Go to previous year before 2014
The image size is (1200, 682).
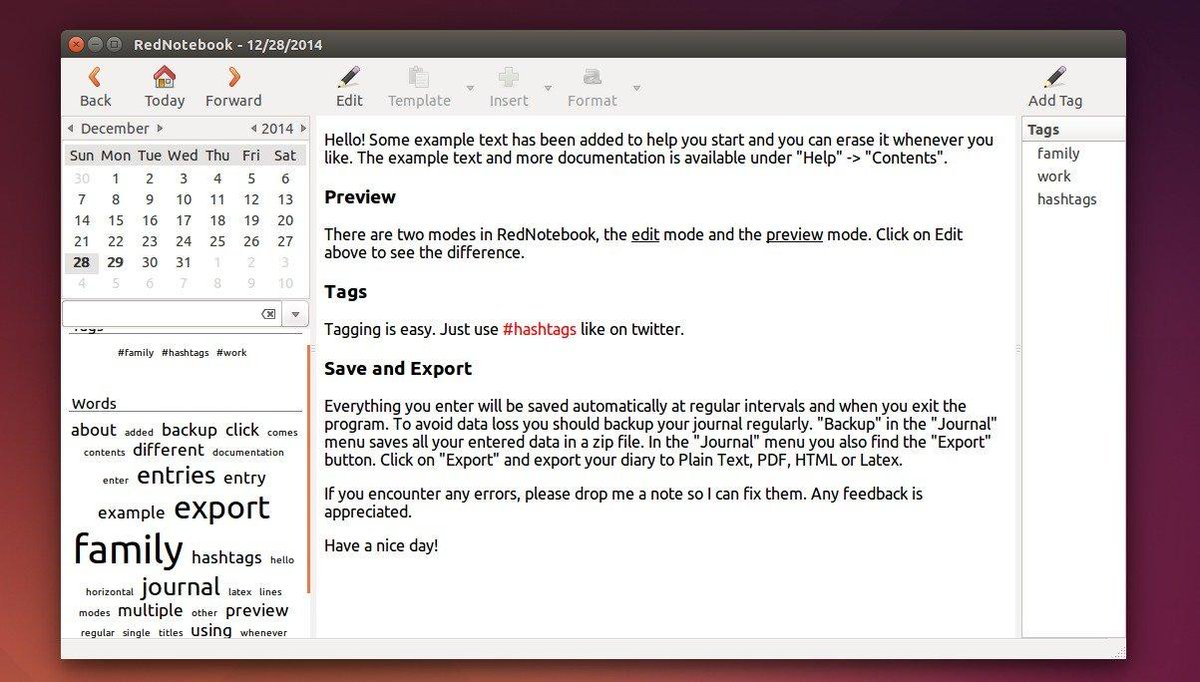pos(253,128)
